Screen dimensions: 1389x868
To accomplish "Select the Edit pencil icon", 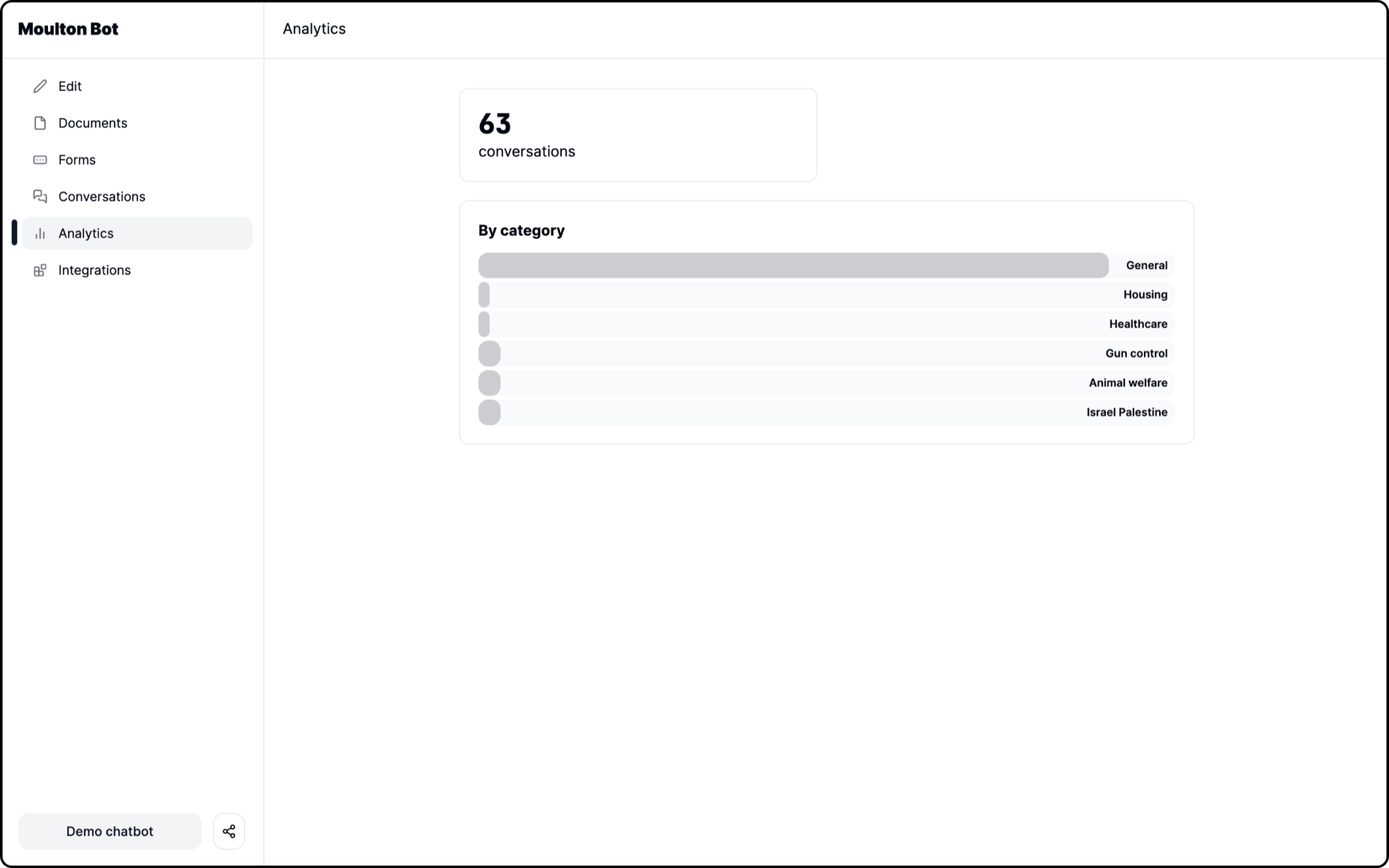I will (x=40, y=86).
